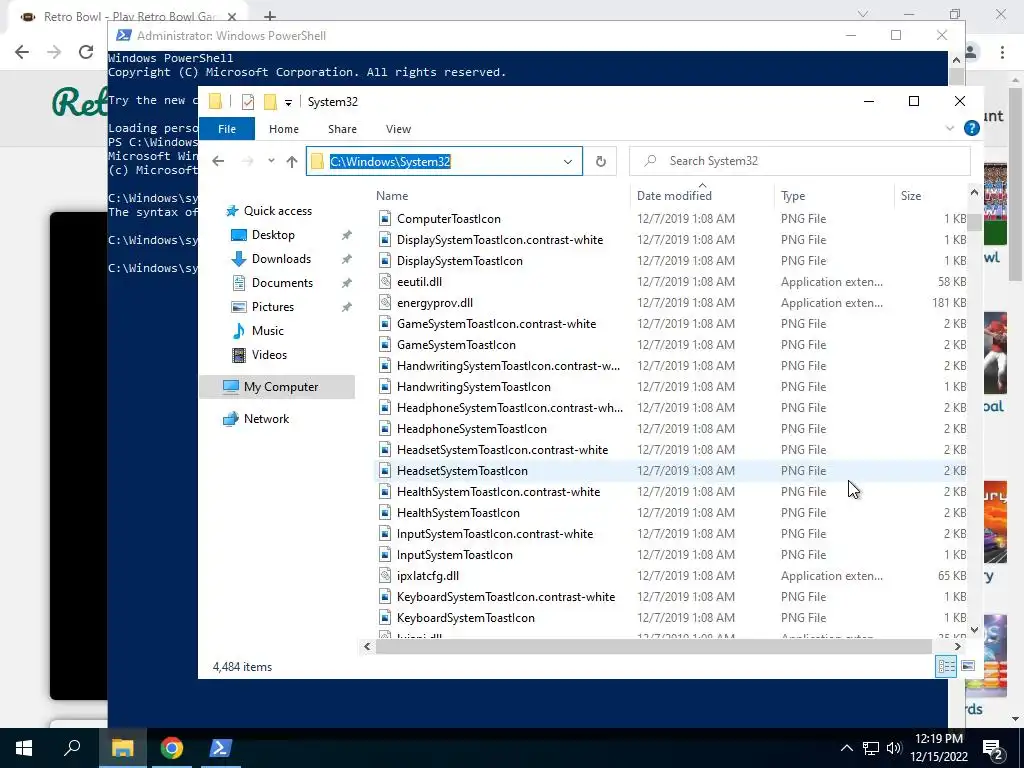Select ComputerToastIcon file icon
The image size is (1024, 768).
coord(385,219)
